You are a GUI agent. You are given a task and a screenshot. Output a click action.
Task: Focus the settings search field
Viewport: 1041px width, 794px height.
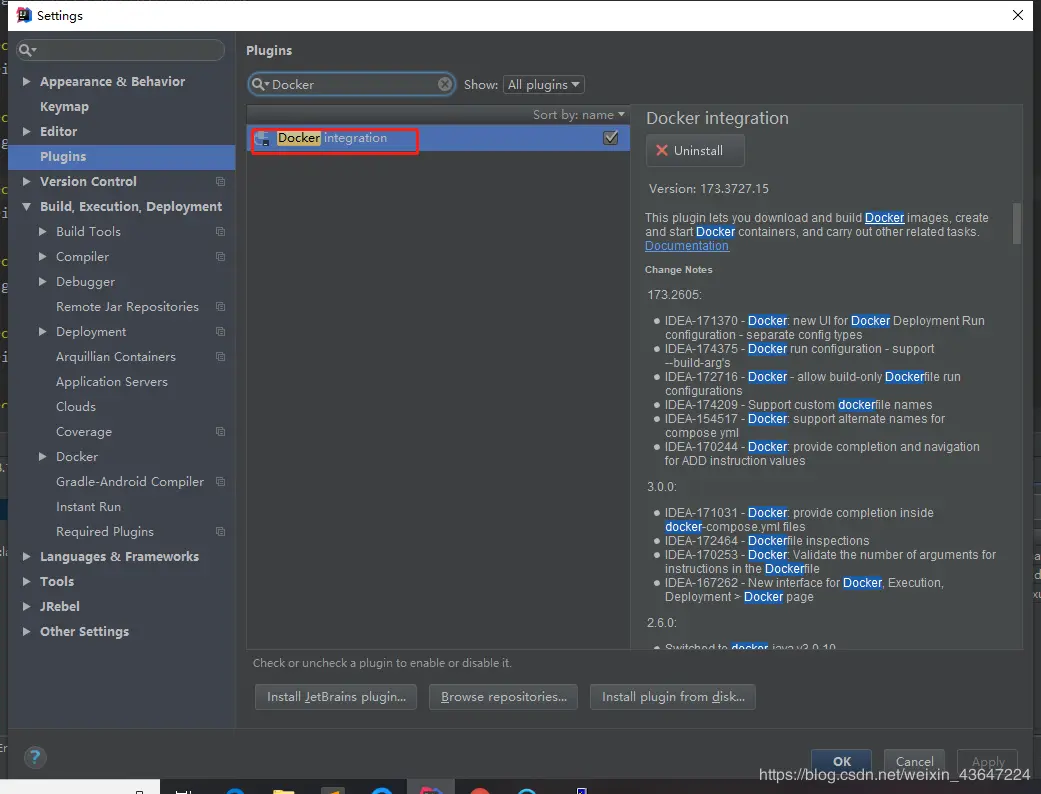coord(121,50)
